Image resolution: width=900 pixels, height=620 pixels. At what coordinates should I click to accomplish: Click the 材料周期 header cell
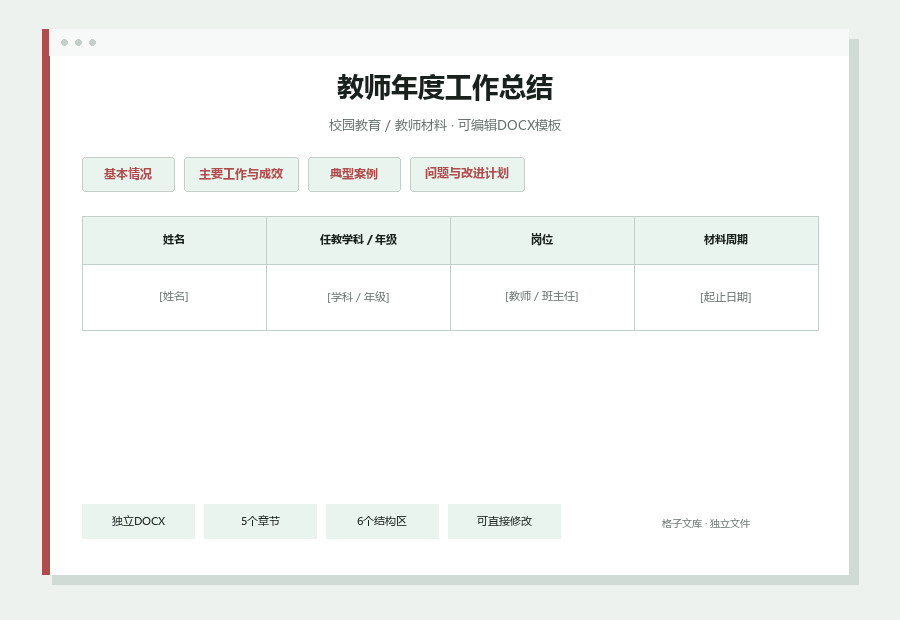tap(726, 240)
